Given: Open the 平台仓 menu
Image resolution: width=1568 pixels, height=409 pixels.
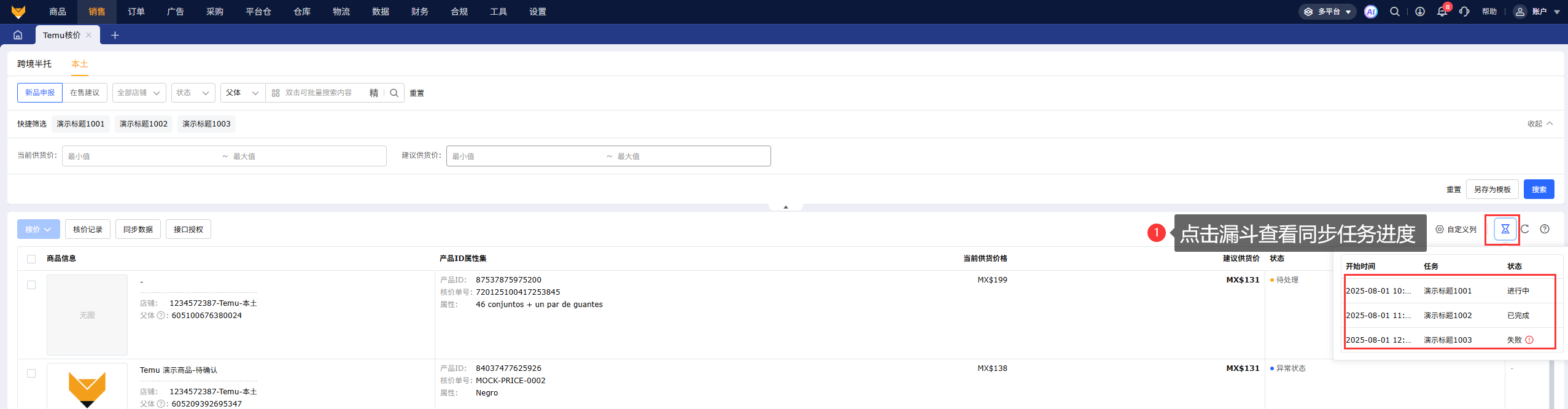Looking at the screenshot, I should coord(258,12).
